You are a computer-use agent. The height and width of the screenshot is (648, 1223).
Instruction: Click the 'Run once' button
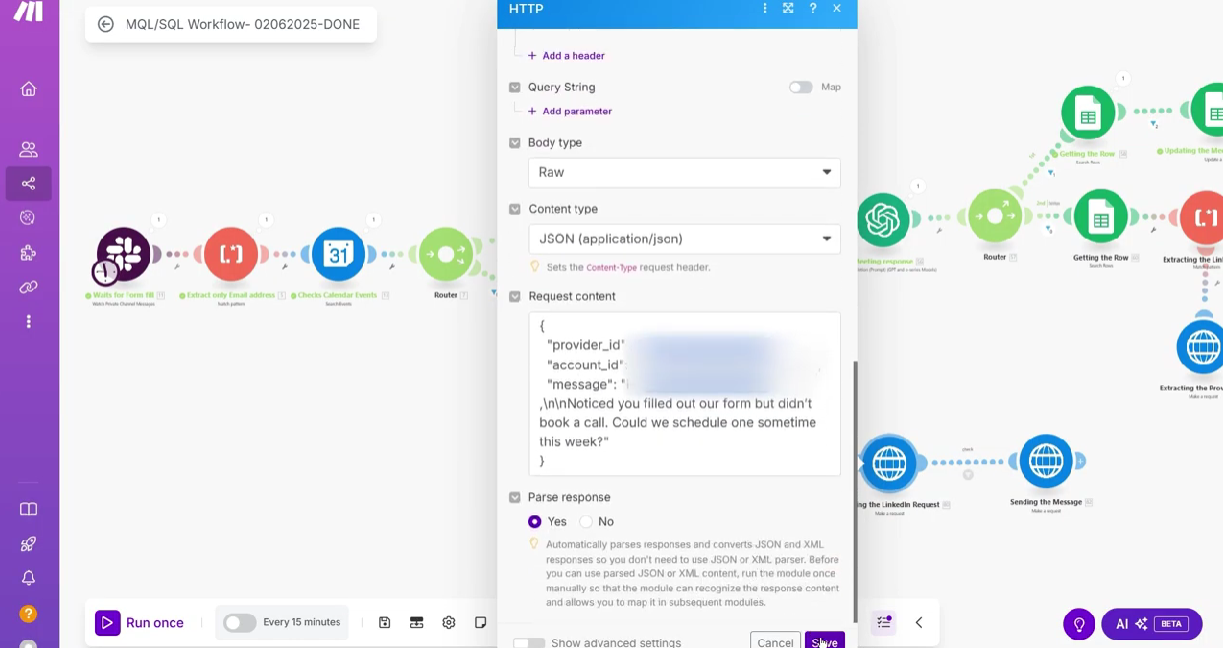140,623
